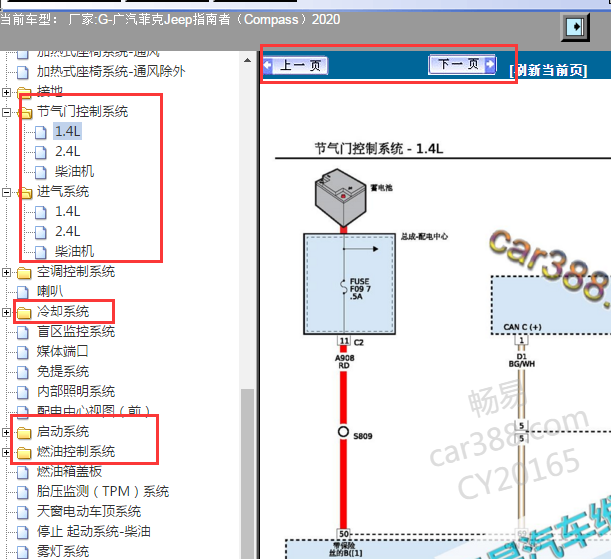This screenshot has height=559, width=611.
Task: Open the 天窗电动车顶系统 page
Action: (89, 511)
